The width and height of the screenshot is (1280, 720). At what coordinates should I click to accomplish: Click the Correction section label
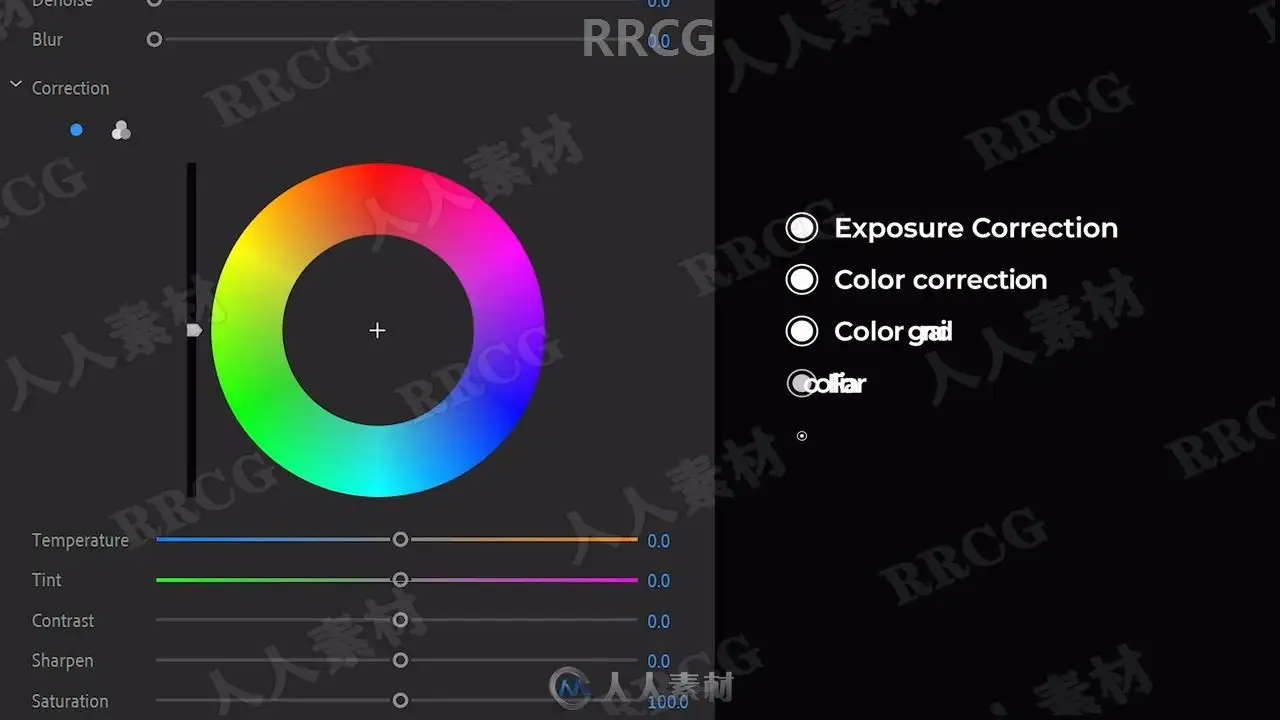[x=70, y=88]
